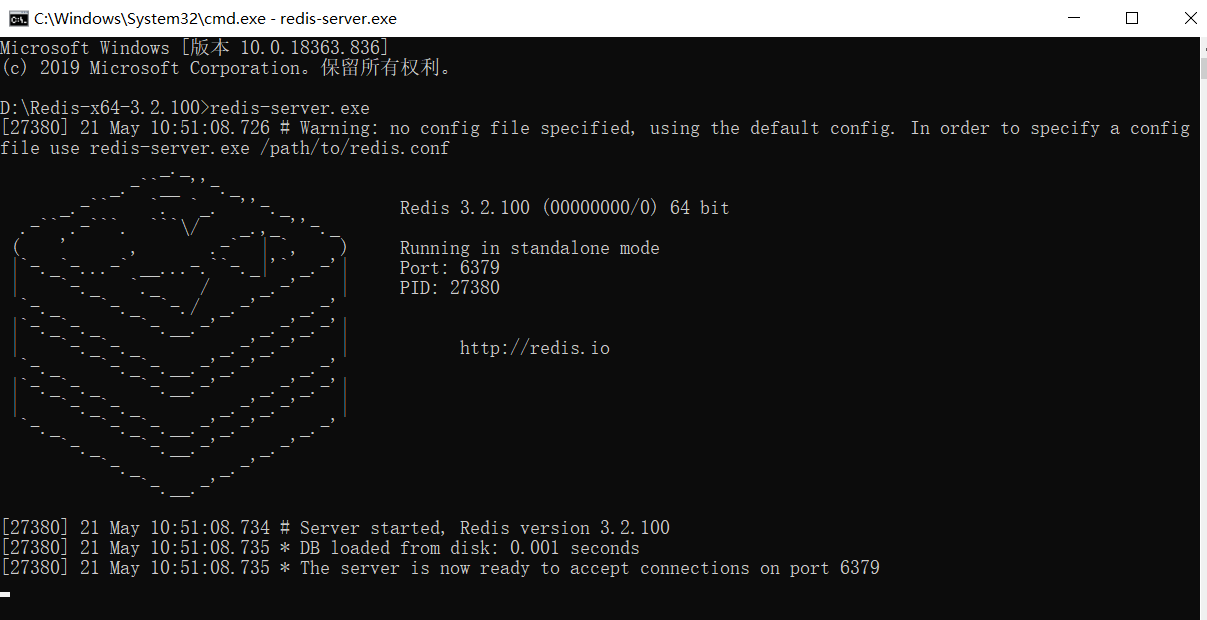Click the blinking cursor at the bottom
1207x620 pixels.
(x=5, y=594)
